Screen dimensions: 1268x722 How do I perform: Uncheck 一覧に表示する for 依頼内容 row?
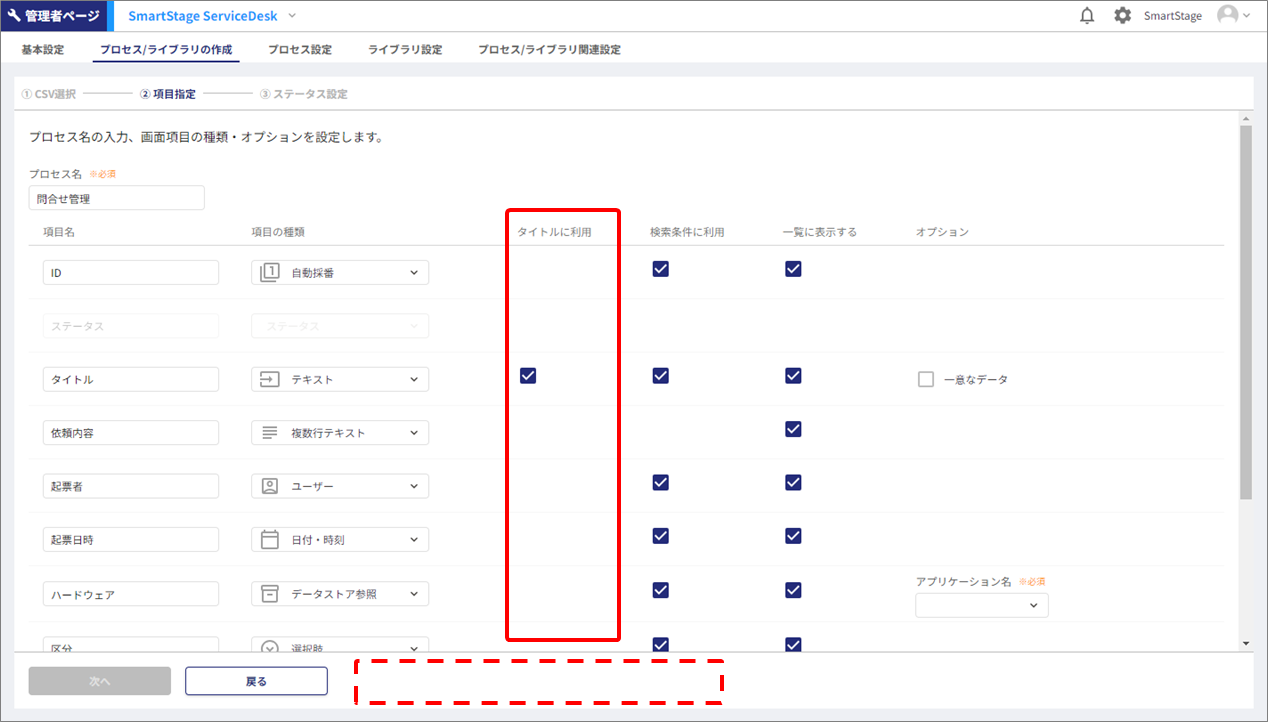coord(793,429)
